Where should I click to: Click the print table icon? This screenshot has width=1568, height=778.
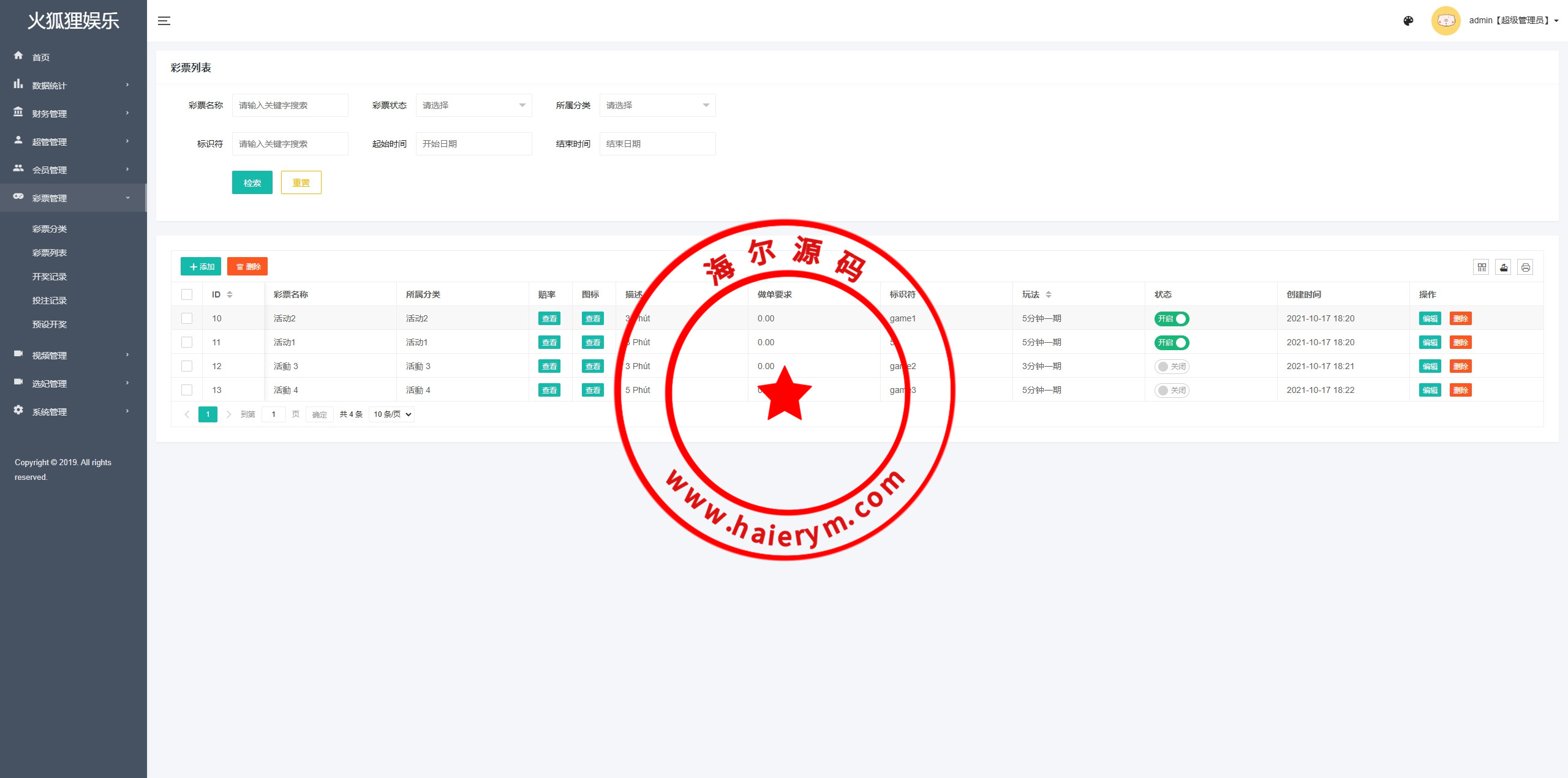(x=1525, y=267)
